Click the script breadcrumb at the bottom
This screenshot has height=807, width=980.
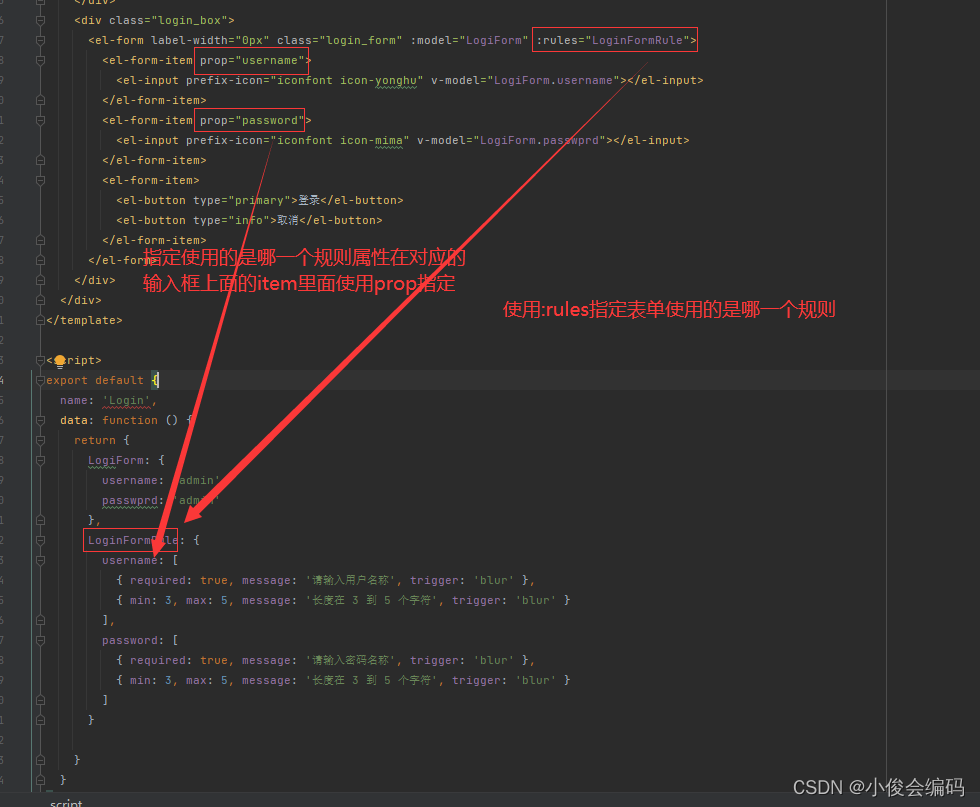(65, 802)
